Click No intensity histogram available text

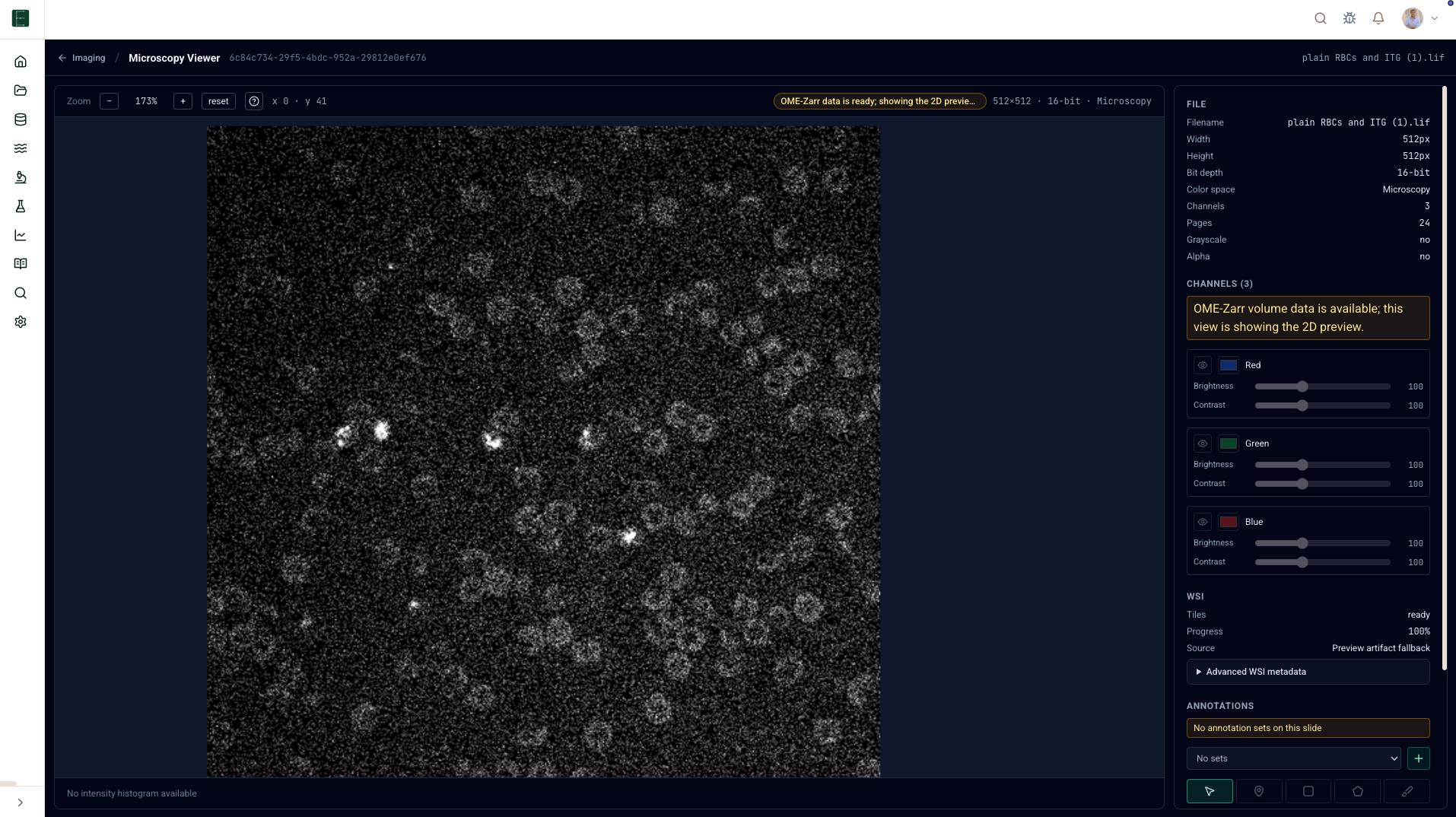tap(132, 793)
